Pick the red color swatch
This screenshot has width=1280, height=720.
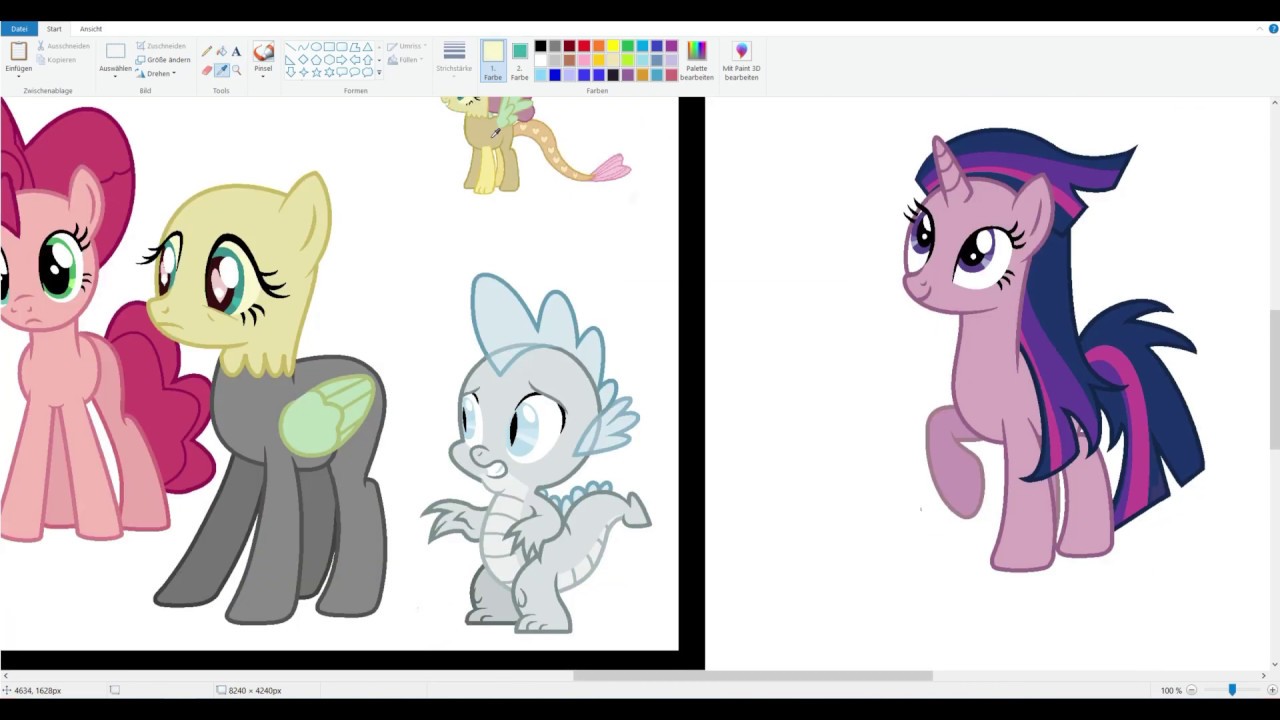coord(584,46)
